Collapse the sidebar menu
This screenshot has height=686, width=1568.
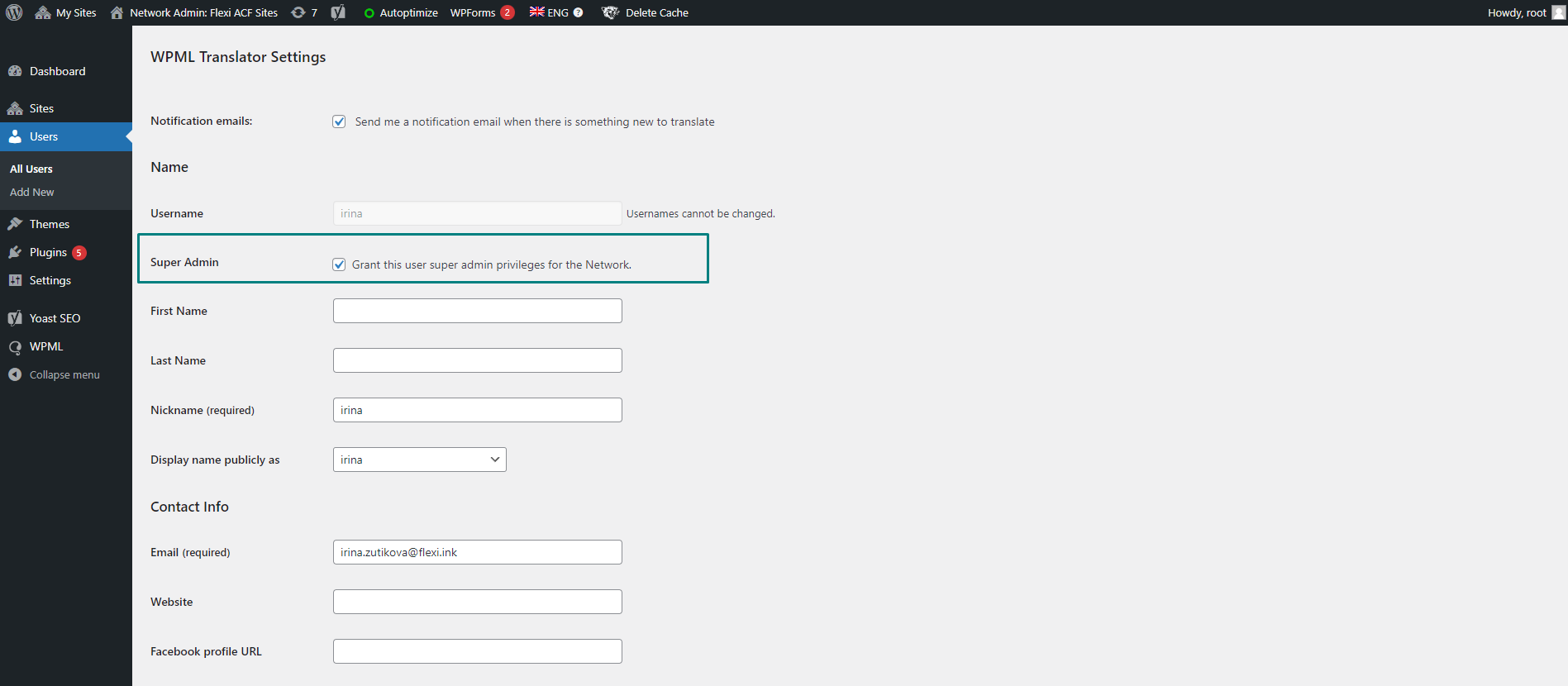[64, 374]
